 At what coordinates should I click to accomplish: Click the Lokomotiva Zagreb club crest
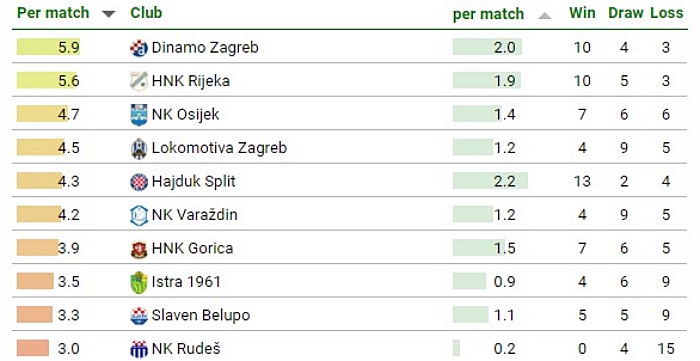[139, 148]
